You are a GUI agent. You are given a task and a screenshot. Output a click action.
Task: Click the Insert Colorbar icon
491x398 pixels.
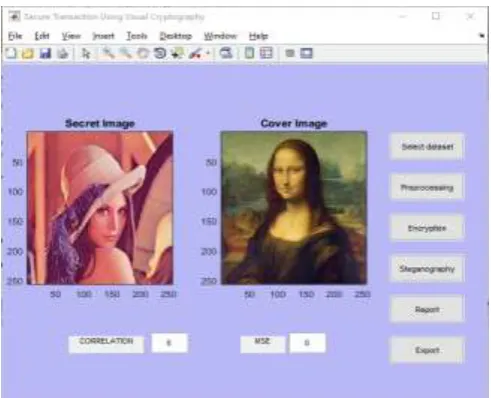click(x=249, y=53)
